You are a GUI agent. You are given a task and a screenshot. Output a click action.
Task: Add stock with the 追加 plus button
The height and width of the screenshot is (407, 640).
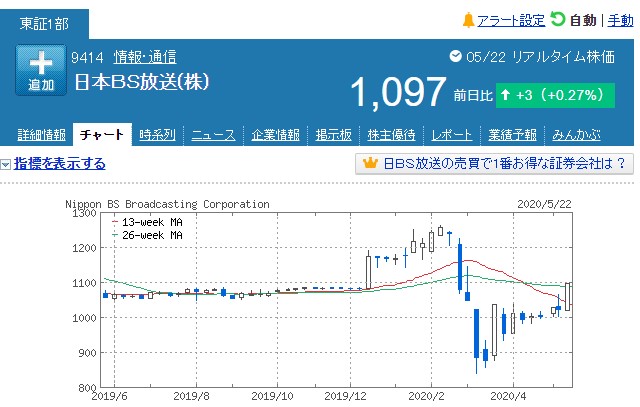click(x=41, y=70)
